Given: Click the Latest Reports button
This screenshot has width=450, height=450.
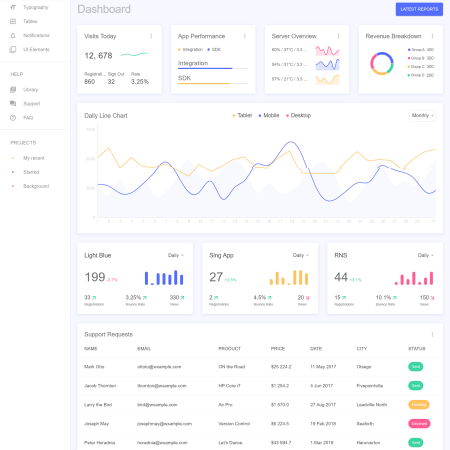Looking at the screenshot, I should click(x=419, y=9).
